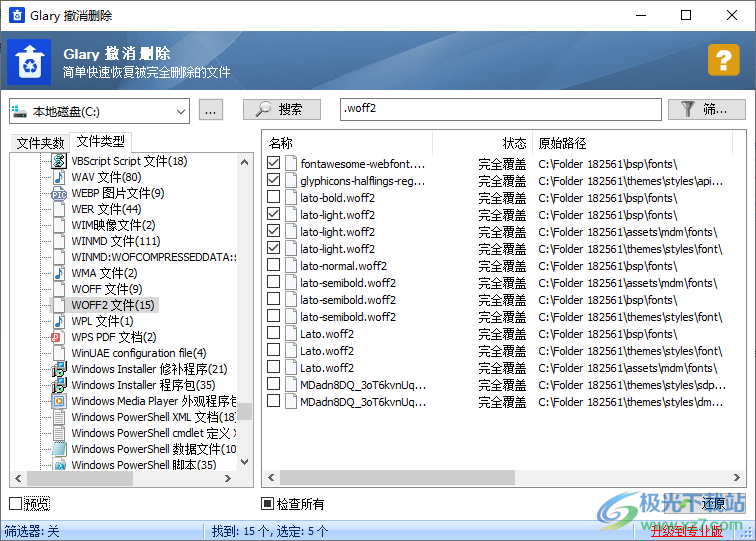Click the Windows Installer 修补程序 icon
756x541 pixels.
click(x=59, y=369)
